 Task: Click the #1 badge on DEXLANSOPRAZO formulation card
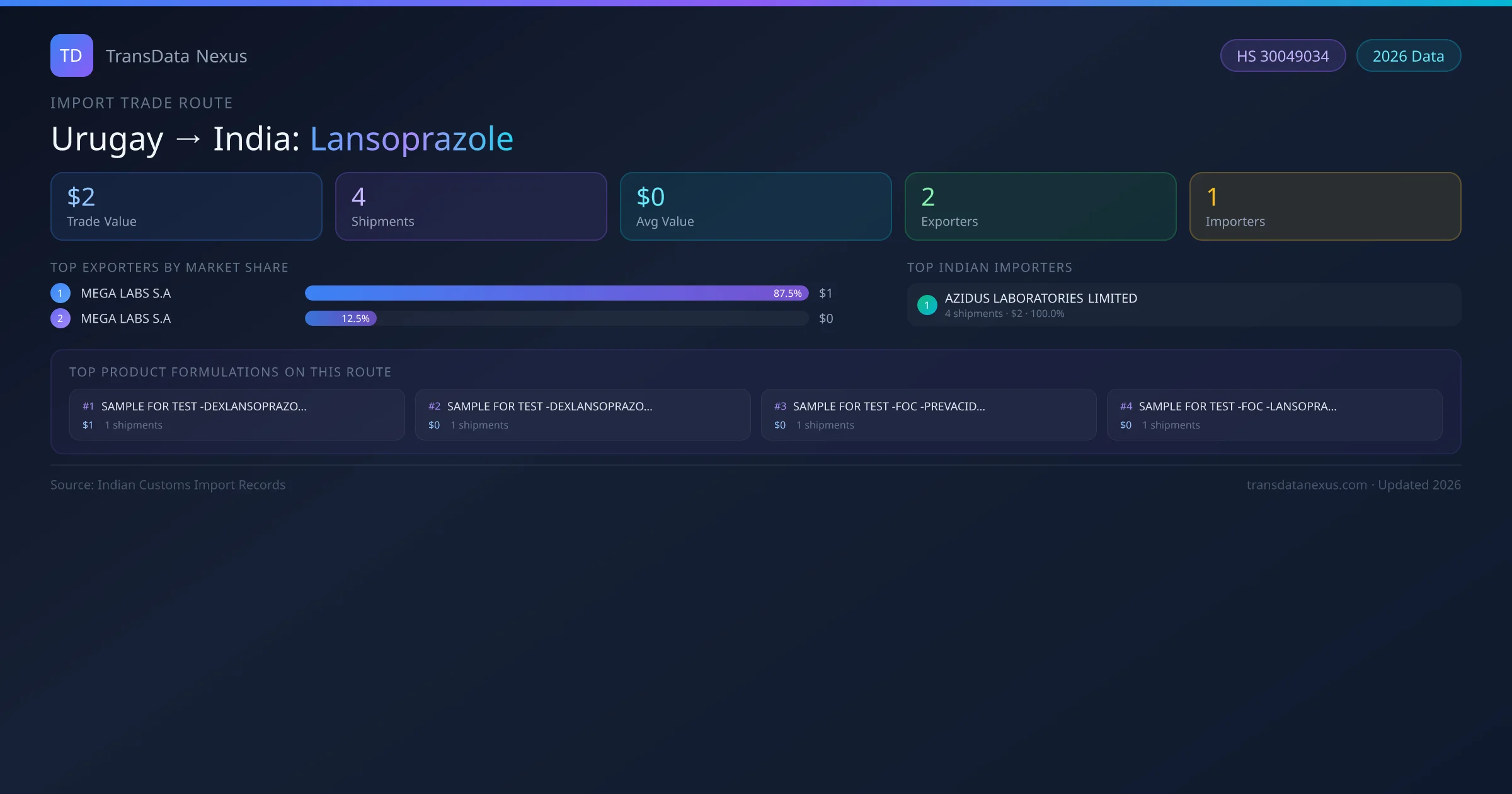[x=88, y=406]
